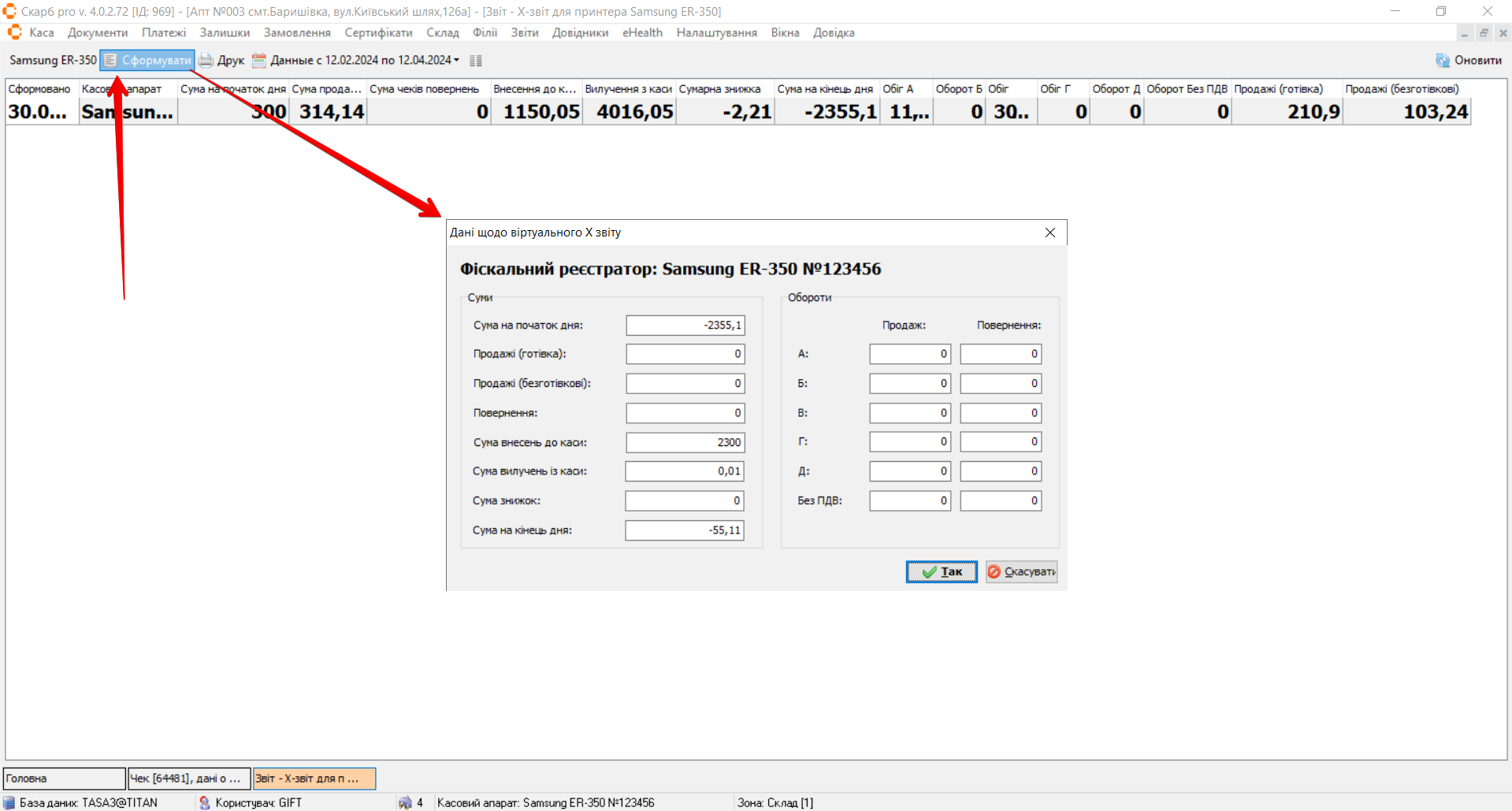1512x811 pixels.
Task: Confirm the dialog with Так button
Action: coord(942,572)
